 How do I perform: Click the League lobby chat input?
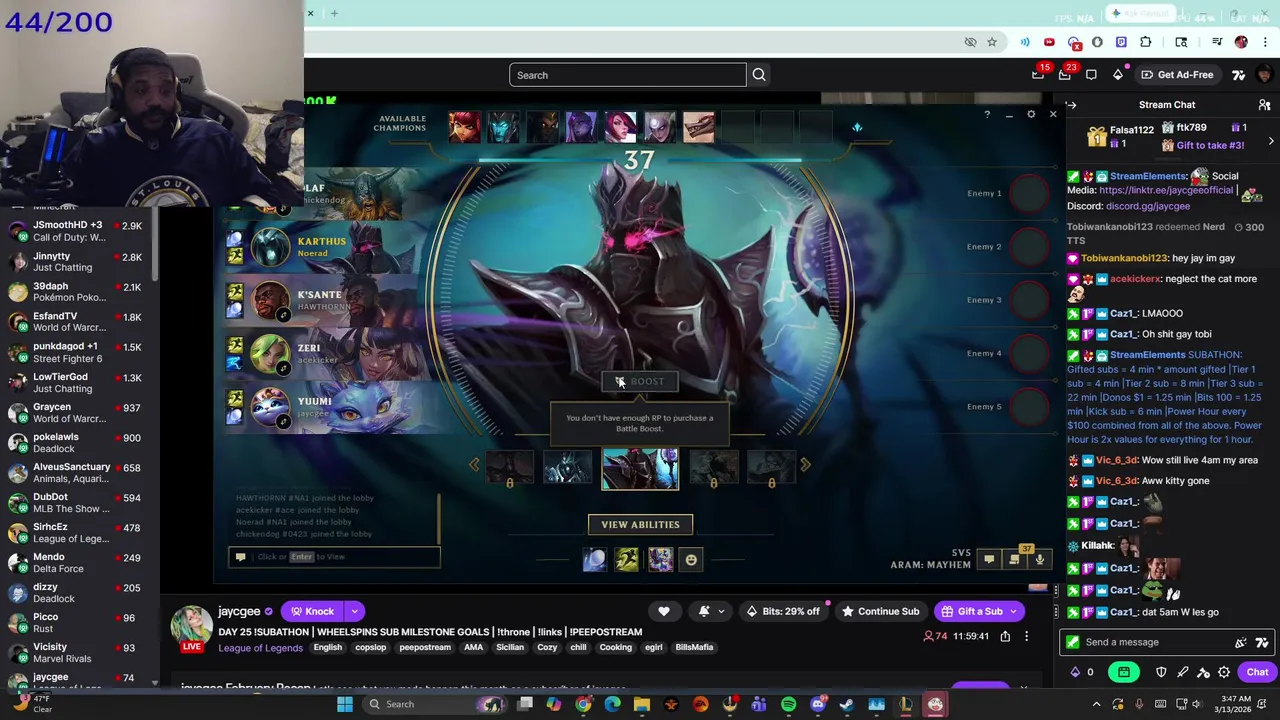(334, 557)
